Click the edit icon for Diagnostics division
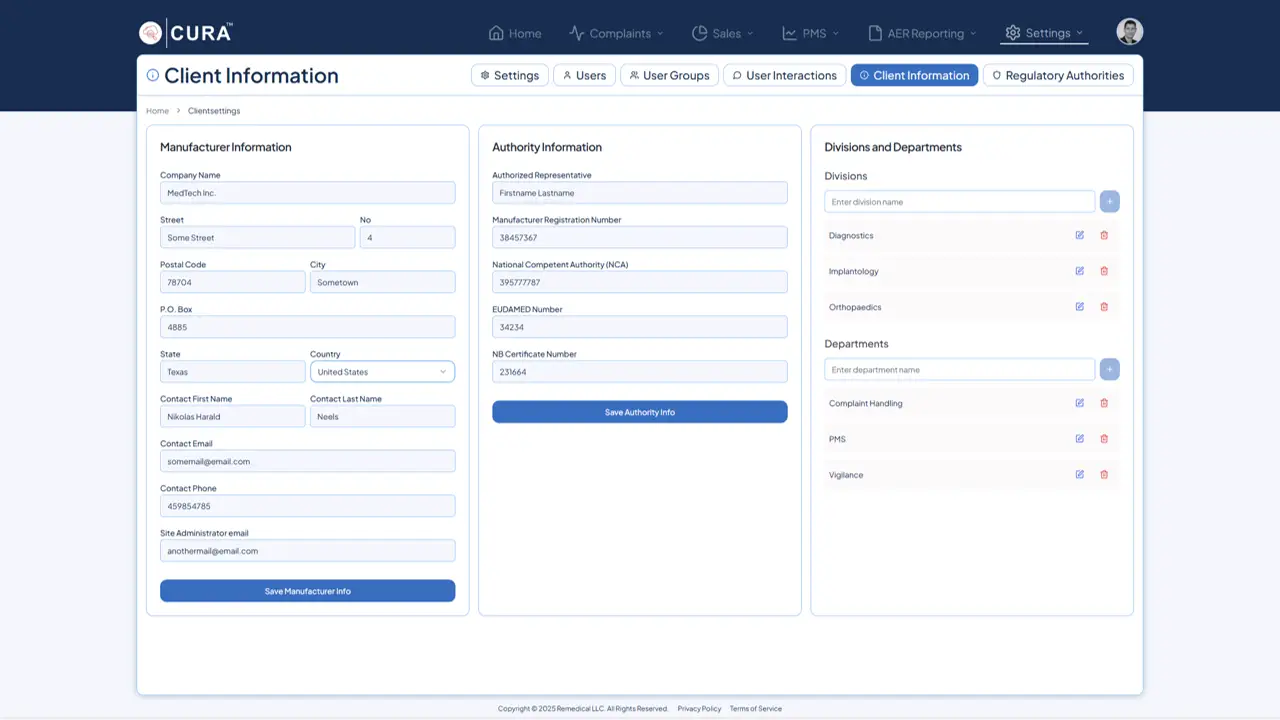1280x720 pixels. tap(1079, 235)
